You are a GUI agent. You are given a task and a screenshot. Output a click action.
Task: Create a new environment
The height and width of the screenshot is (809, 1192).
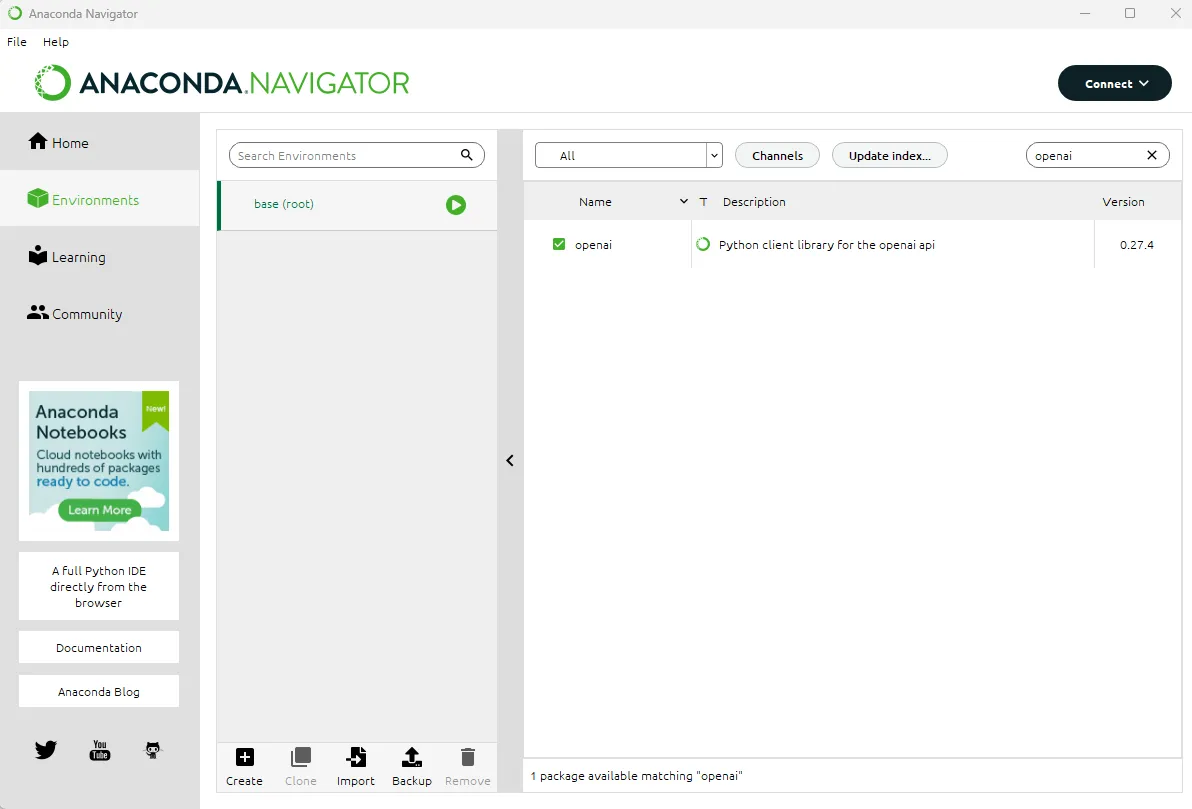(244, 766)
